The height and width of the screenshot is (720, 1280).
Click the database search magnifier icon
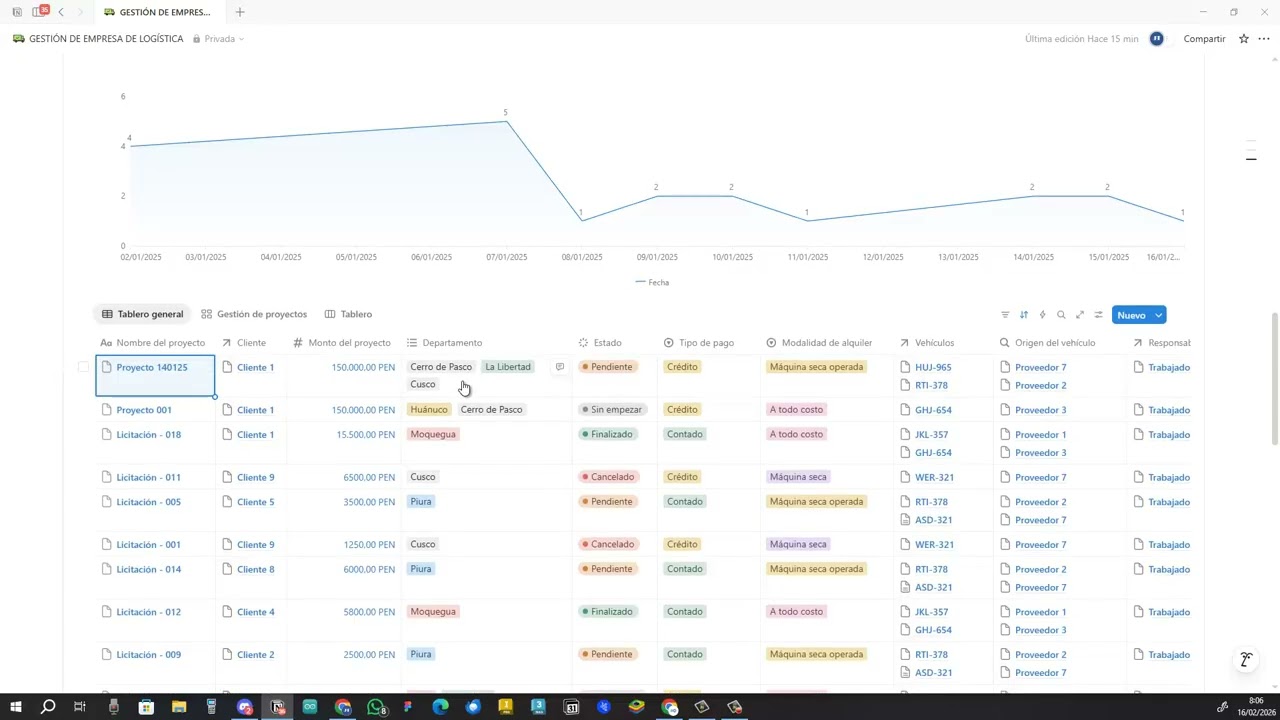(1061, 315)
